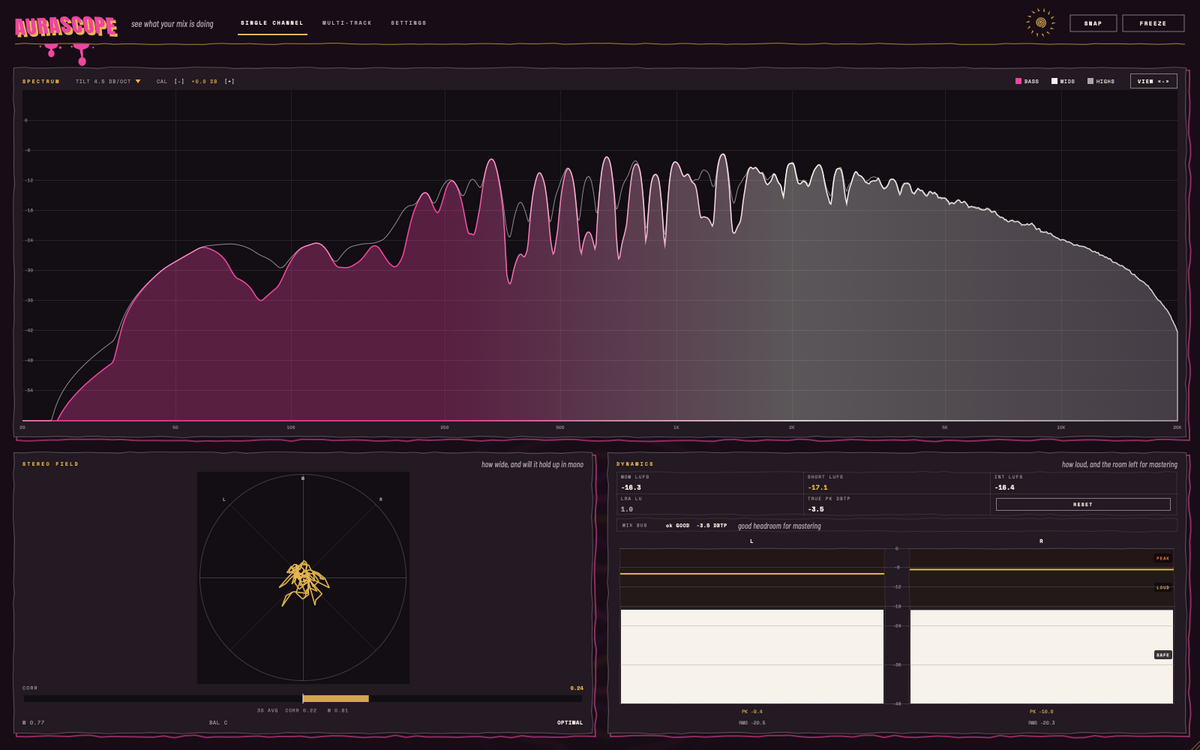Click the right PK -10.0 readout
Image resolution: width=1200 pixels, height=750 pixels.
[x=1041, y=712]
